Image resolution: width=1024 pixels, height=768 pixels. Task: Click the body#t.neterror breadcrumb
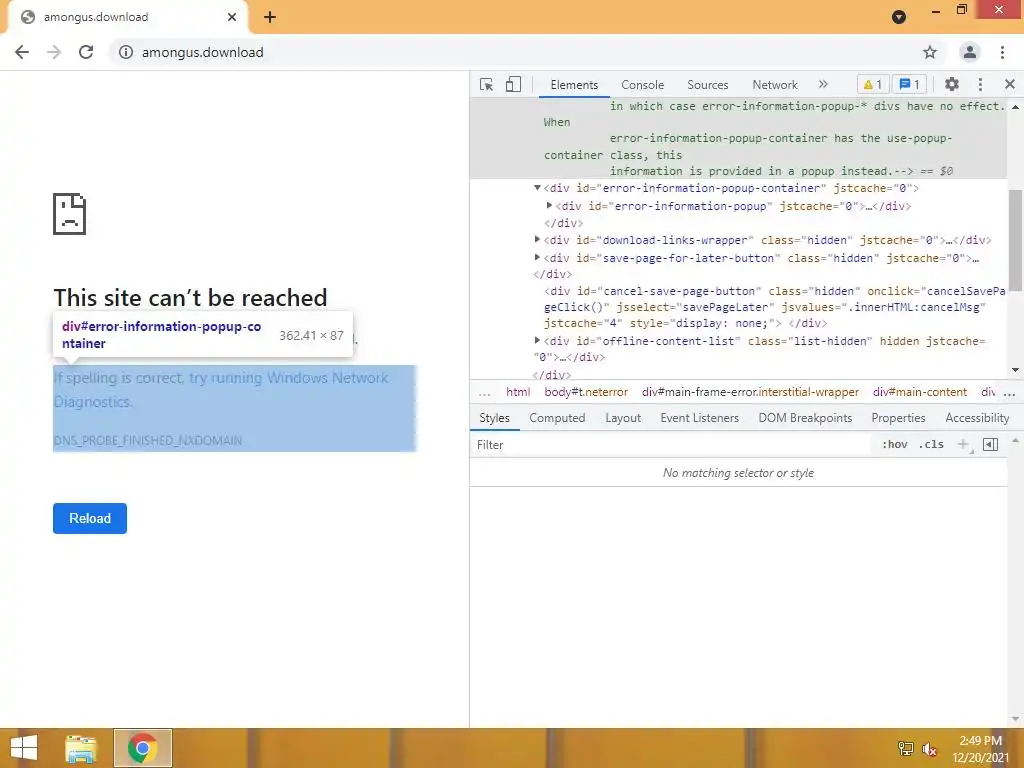click(586, 392)
